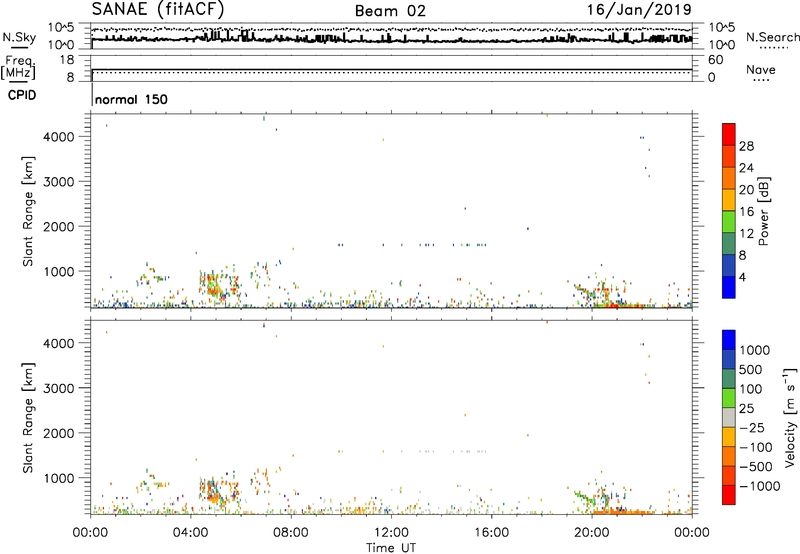This screenshot has width=800, height=554.
Task: Click "3000" range tick in power panel
Action: (59, 182)
